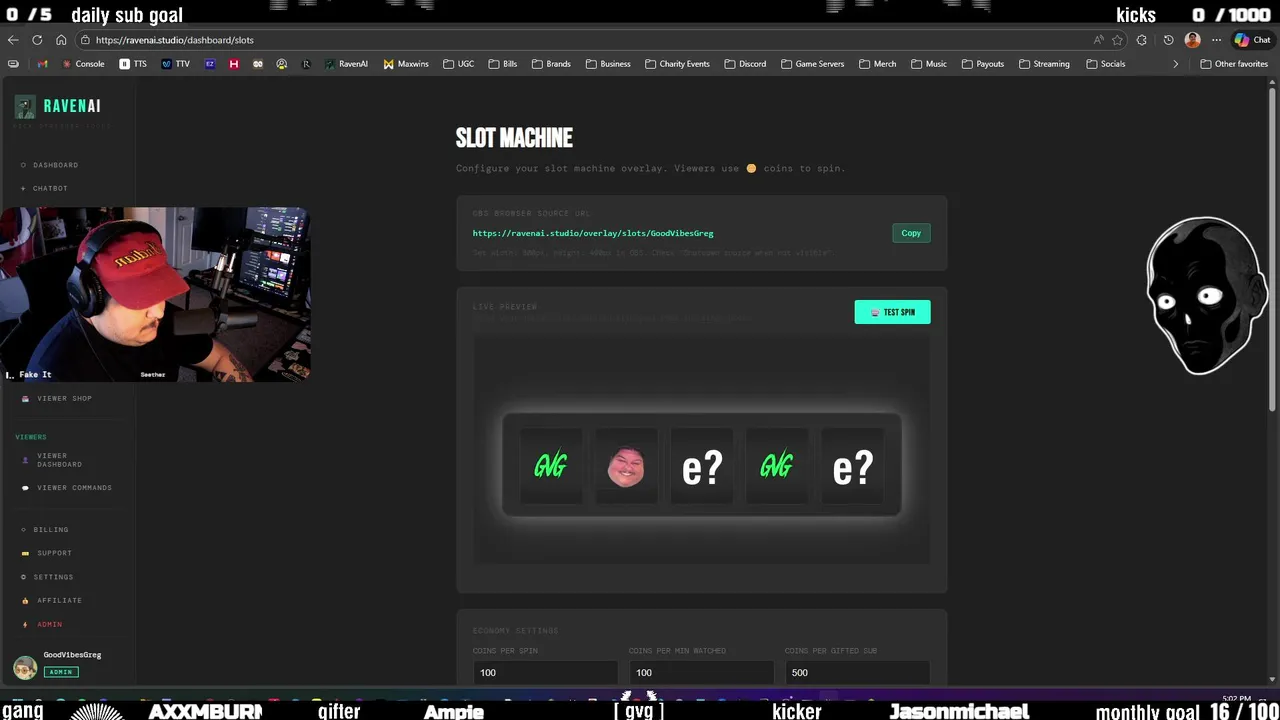Go back with the browser back arrow
This screenshot has width=1280, height=720.
pos(13,40)
